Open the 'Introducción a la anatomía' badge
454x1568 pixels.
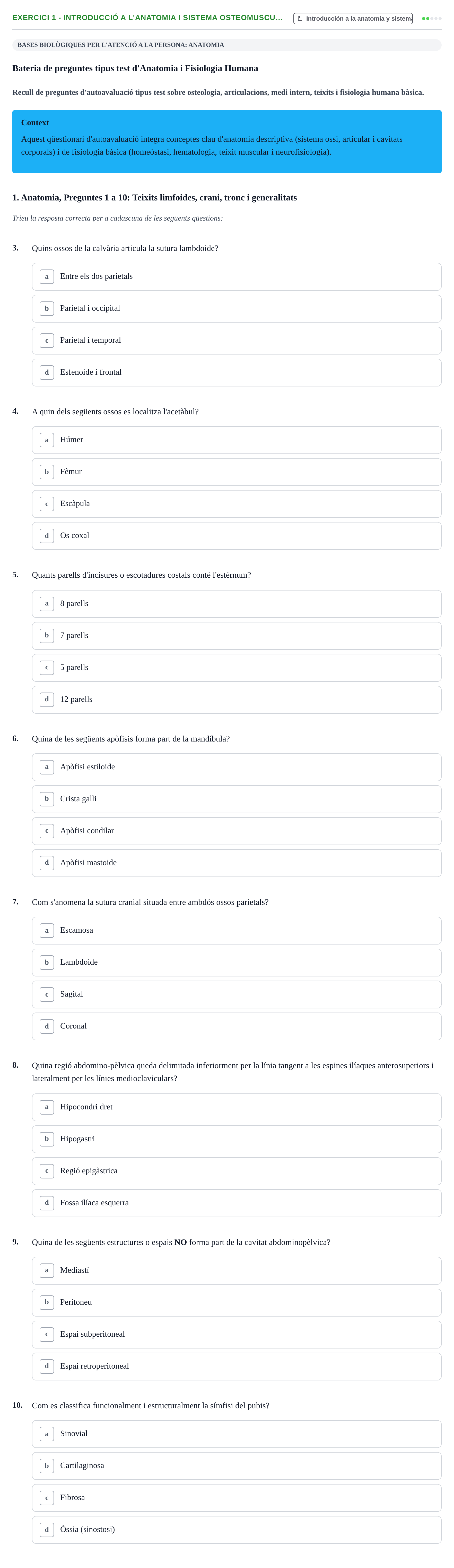[353, 18]
